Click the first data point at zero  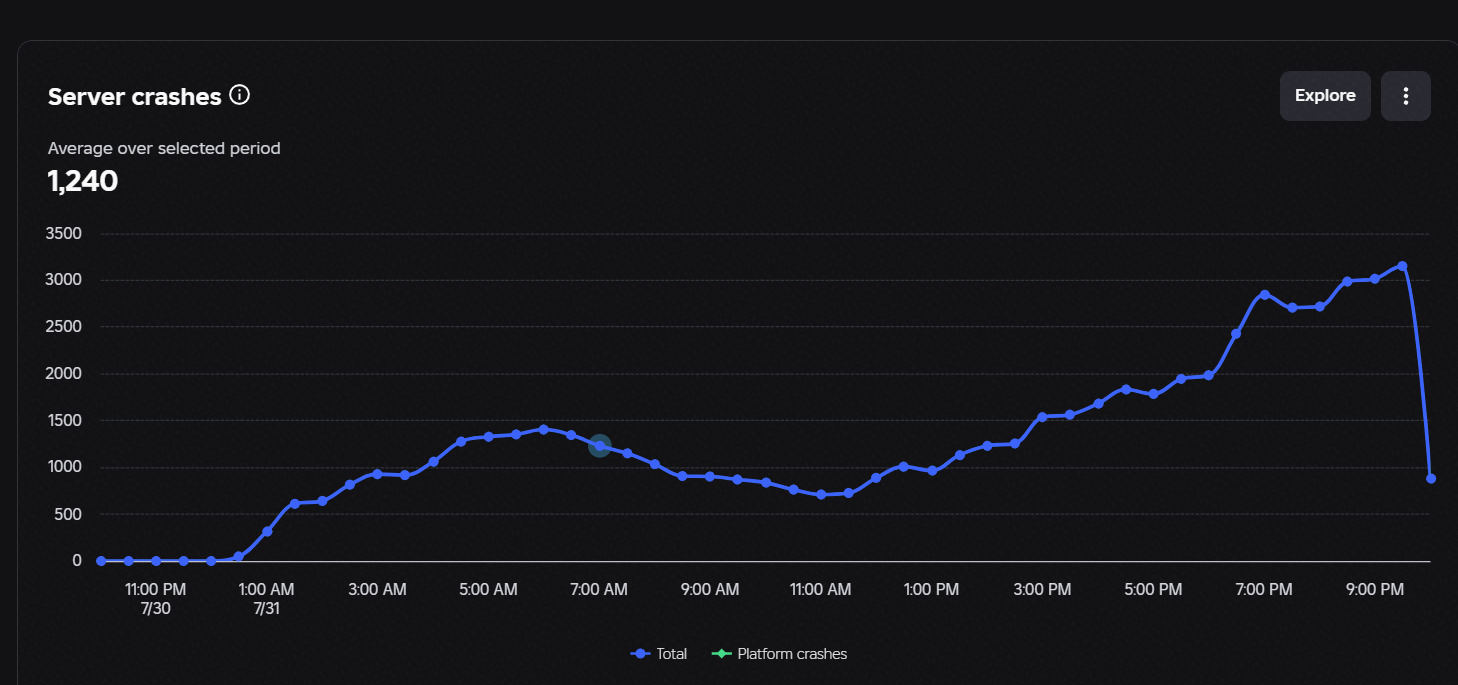[x=101, y=561]
